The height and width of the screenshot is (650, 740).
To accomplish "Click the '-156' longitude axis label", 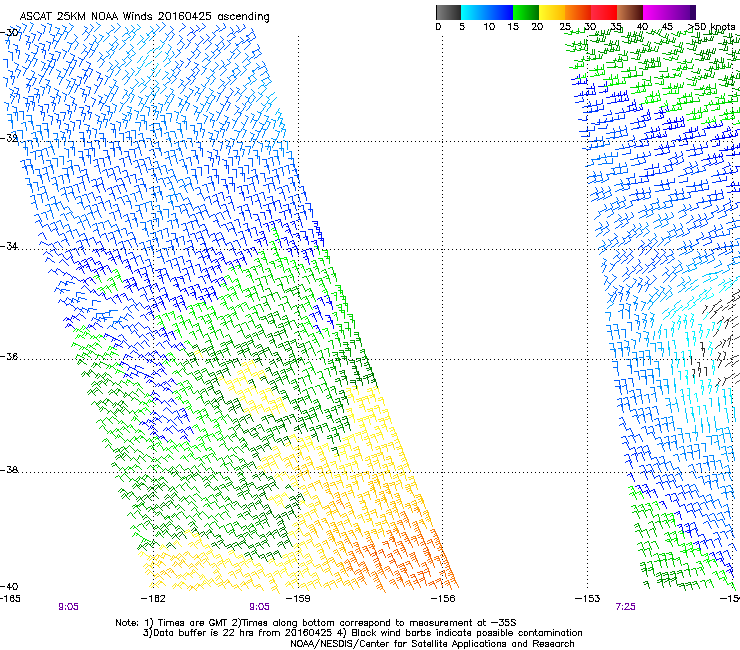I will 443,599.
